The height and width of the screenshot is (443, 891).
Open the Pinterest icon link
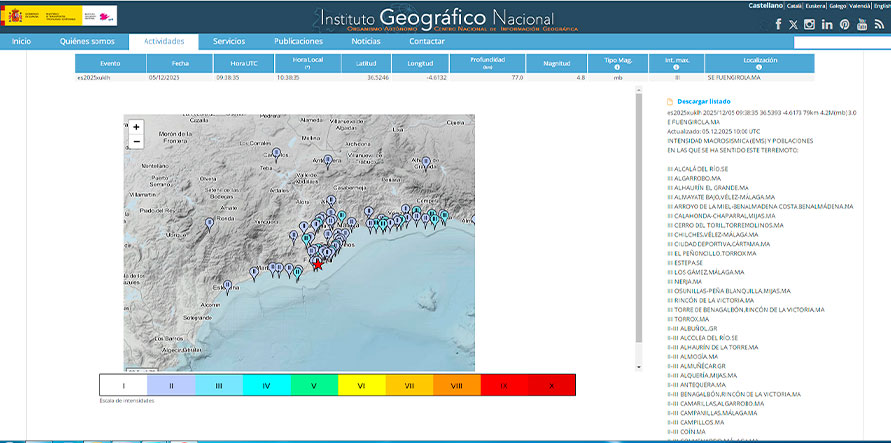tap(844, 24)
